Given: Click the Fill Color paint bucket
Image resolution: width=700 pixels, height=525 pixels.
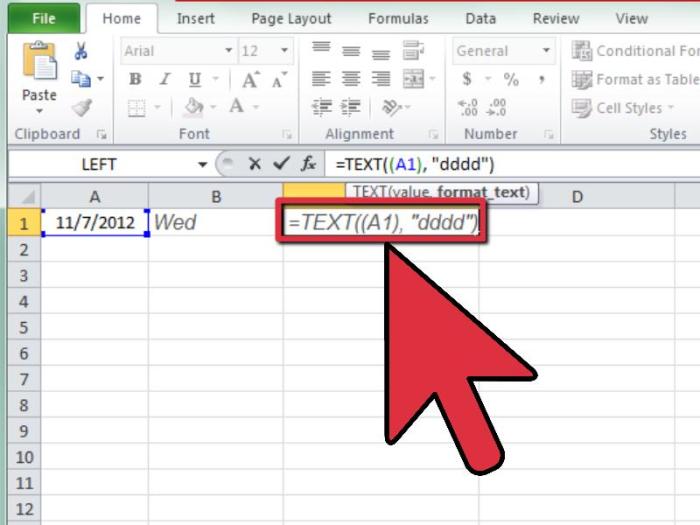Looking at the screenshot, I should [x=194, y=107].
